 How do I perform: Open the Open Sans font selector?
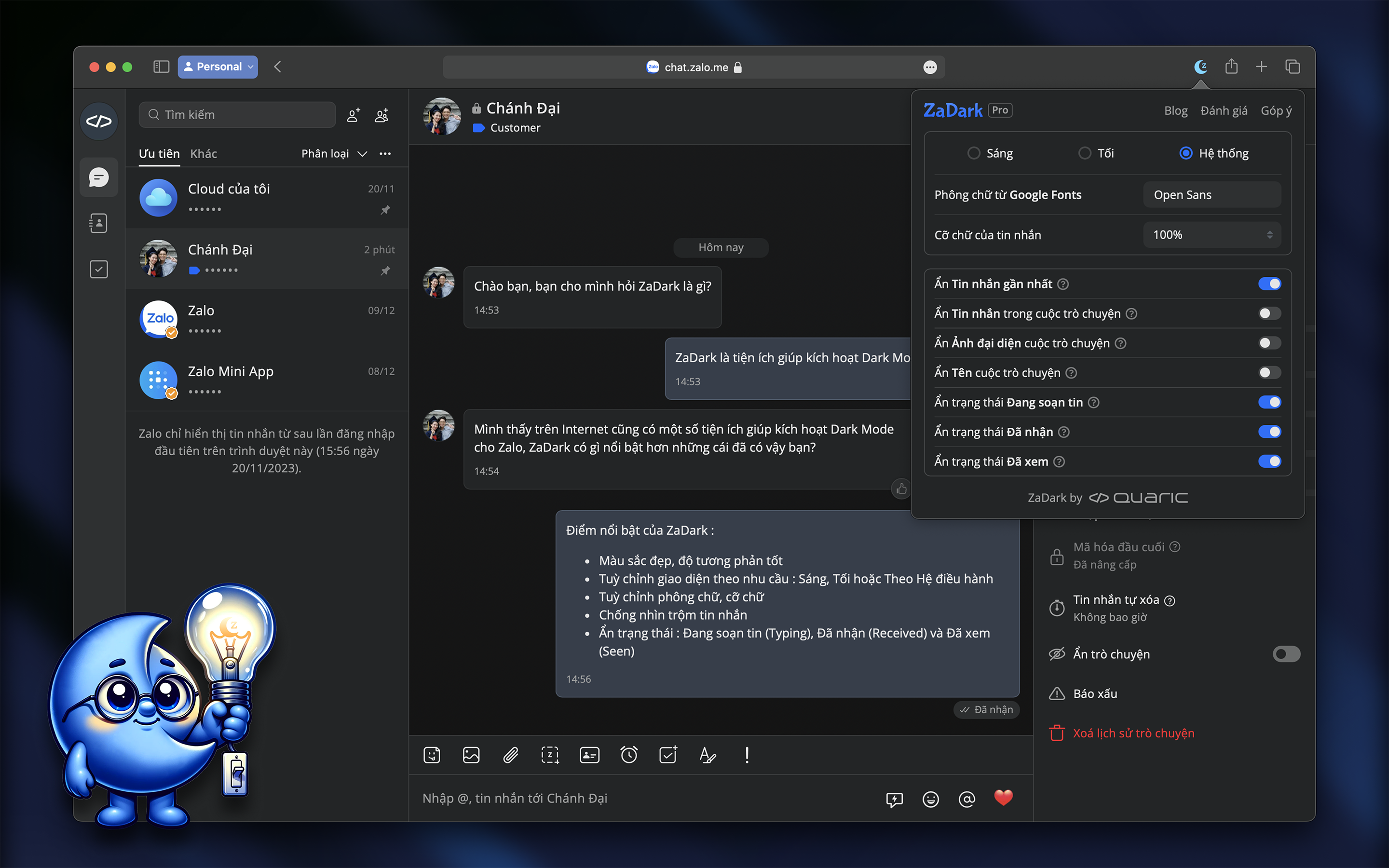point(1212,195)
